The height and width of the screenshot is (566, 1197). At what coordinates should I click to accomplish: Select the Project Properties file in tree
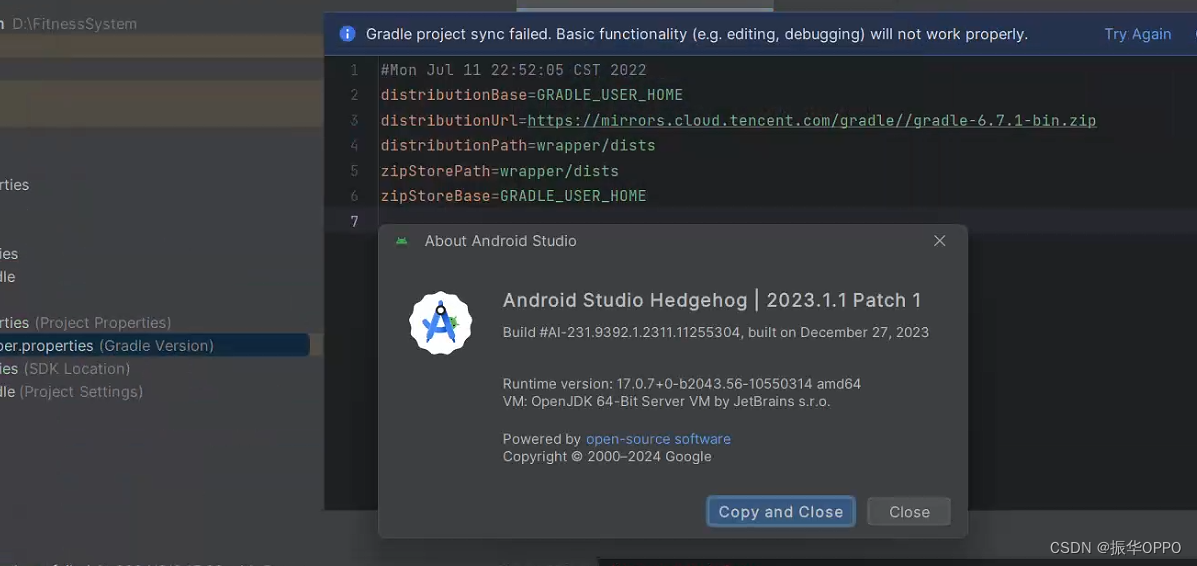(x=86, y=323)
